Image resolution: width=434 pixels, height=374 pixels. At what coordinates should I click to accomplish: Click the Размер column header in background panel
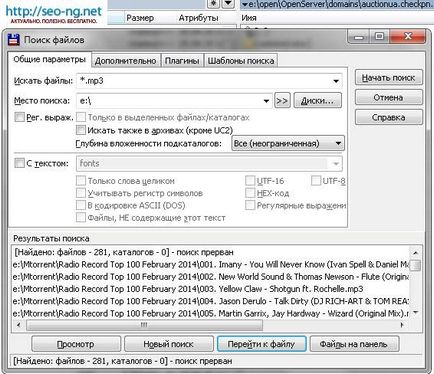pyautogui.click(x=140, y=18)
